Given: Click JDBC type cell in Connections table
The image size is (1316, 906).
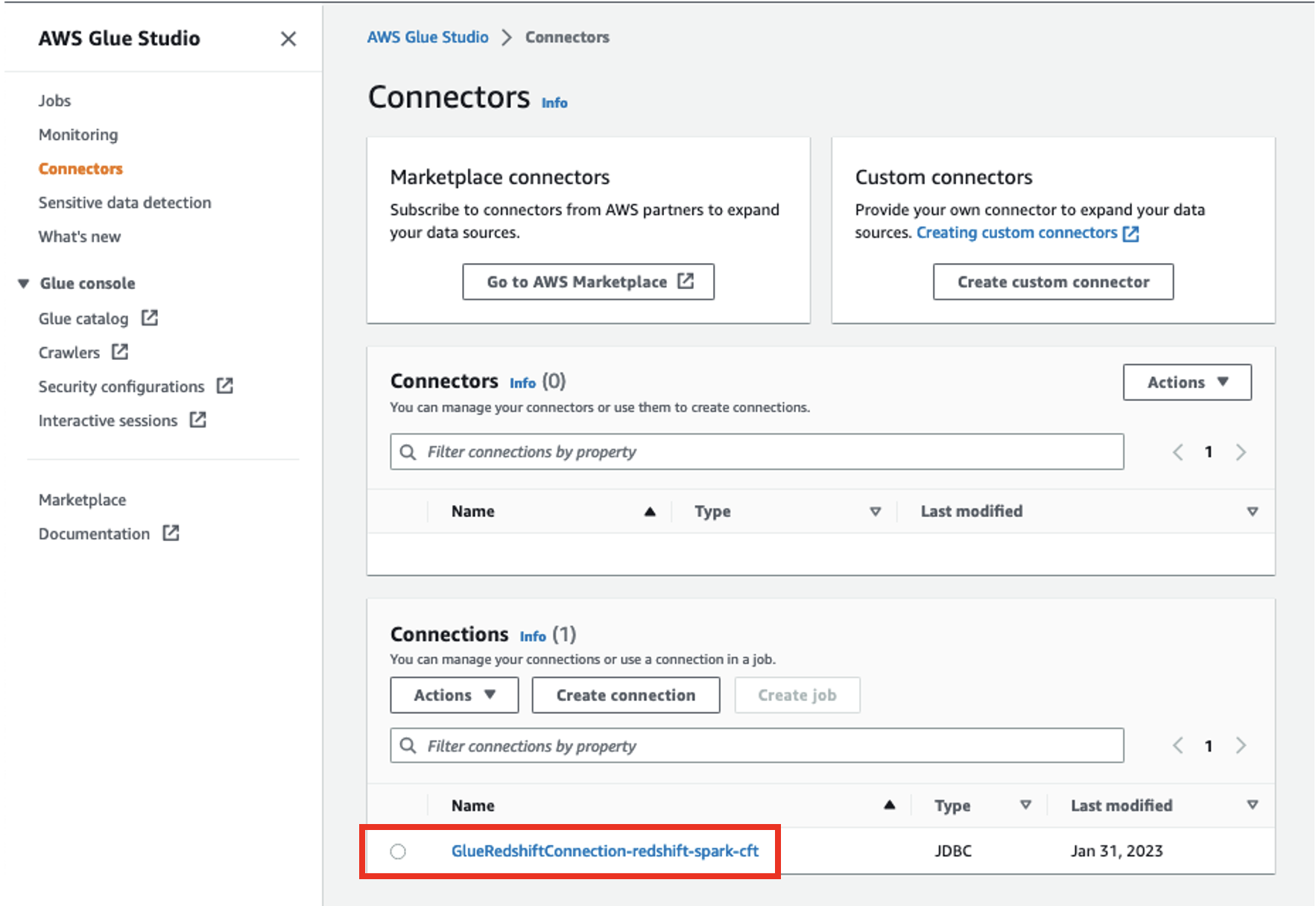Looking at the screenshot, I should point(953,851).
